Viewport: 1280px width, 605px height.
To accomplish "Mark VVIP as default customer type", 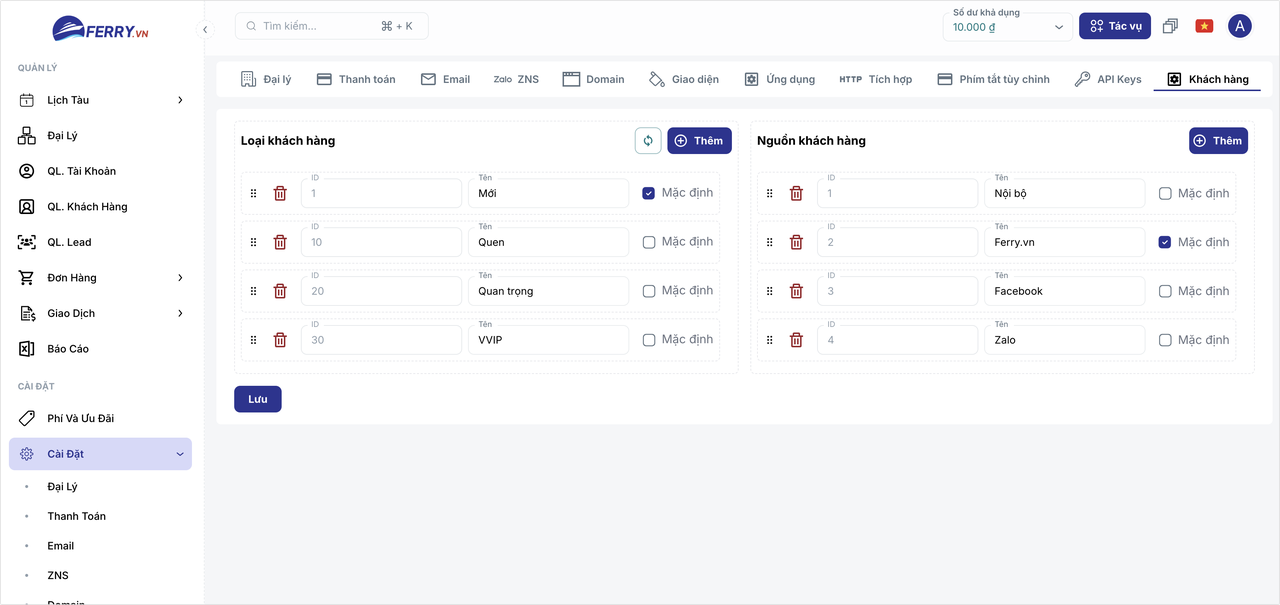I will [649, 340].
